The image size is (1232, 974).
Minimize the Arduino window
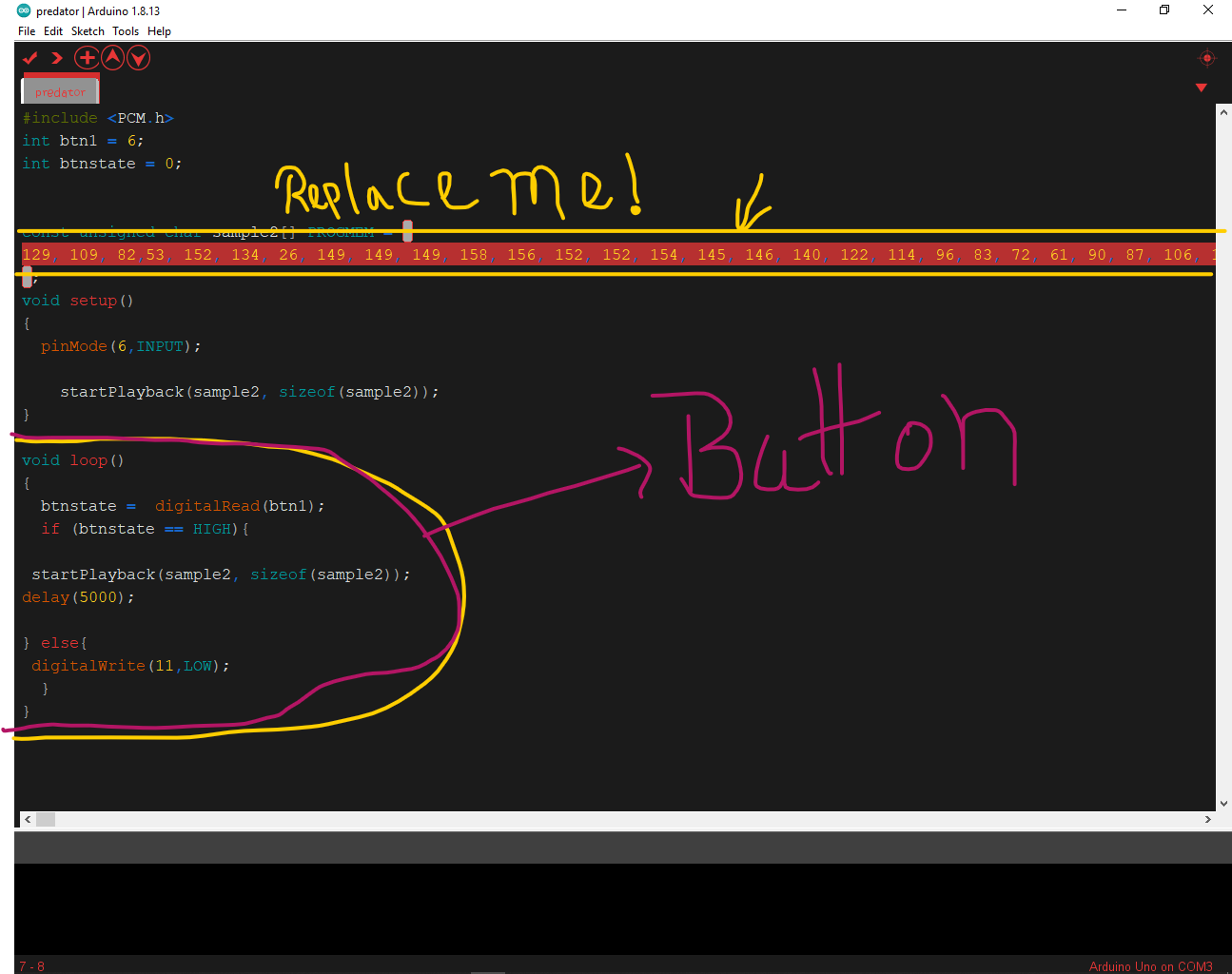coord(1122,10)
